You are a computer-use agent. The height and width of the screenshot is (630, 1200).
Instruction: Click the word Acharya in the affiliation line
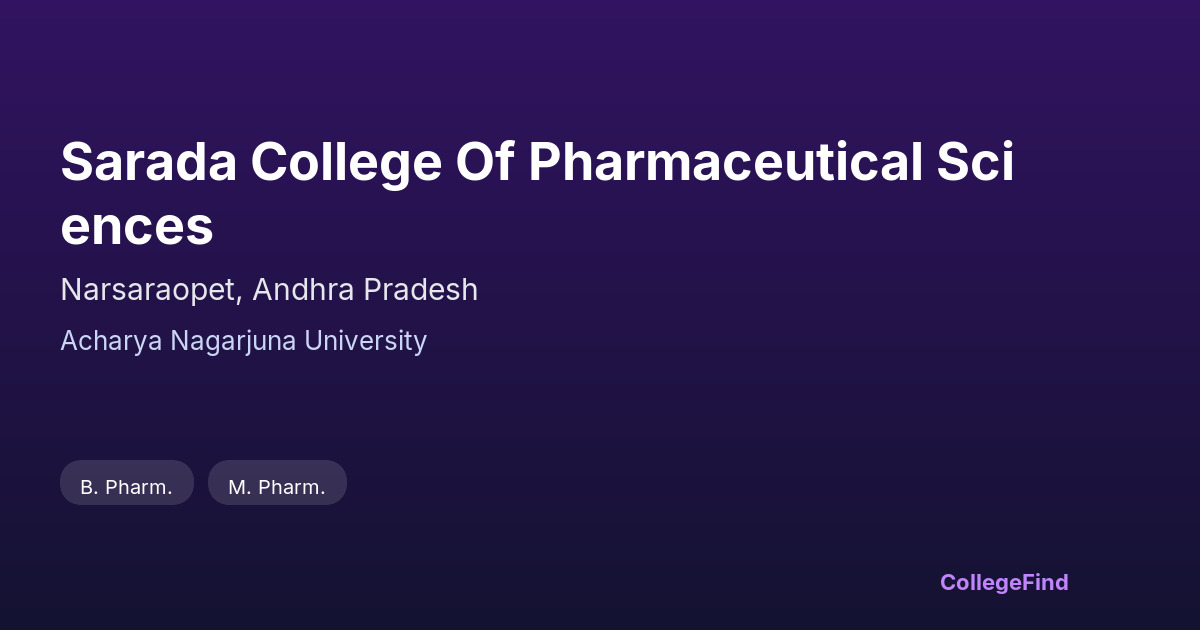point(101,341)
